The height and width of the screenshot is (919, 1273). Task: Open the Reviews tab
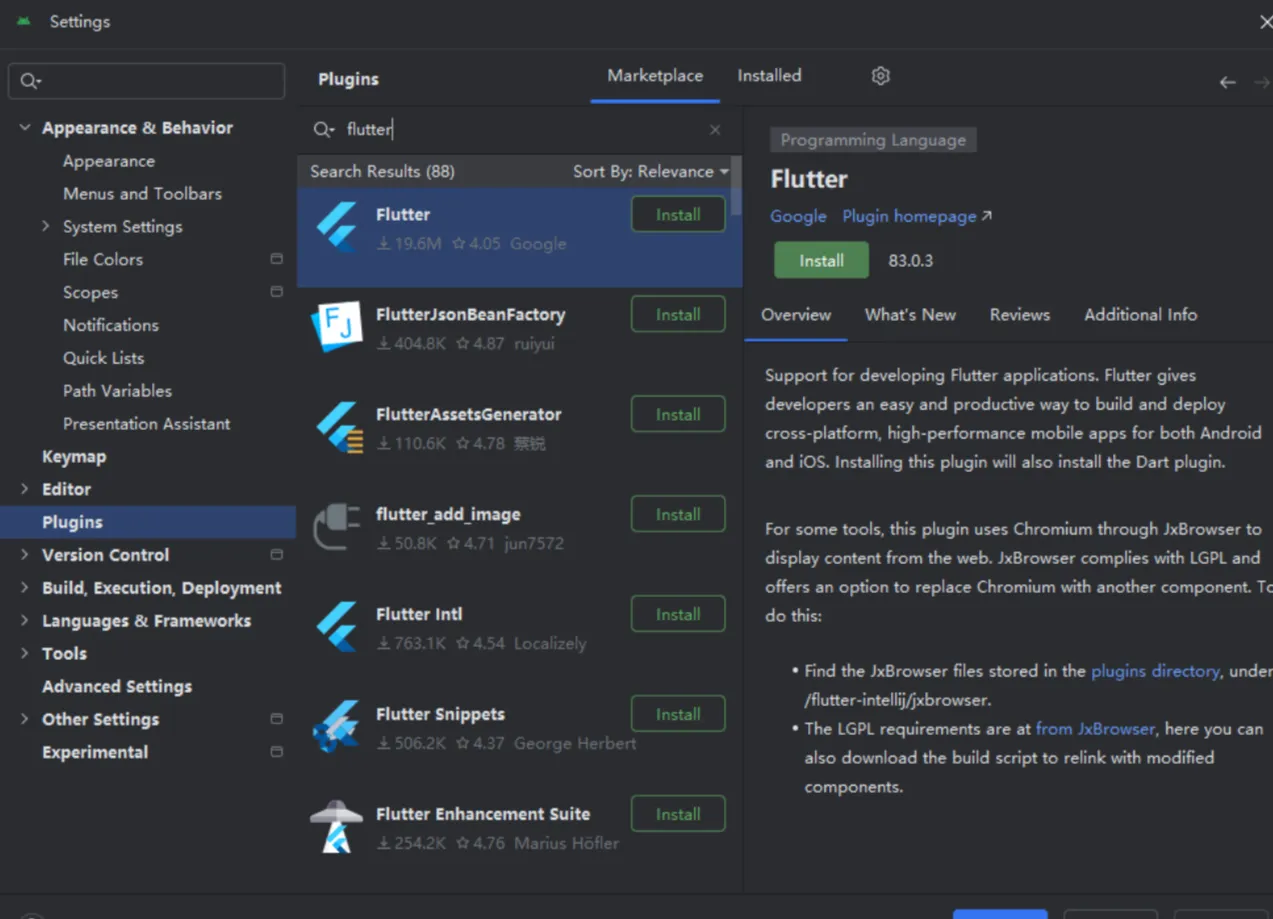1020,315
